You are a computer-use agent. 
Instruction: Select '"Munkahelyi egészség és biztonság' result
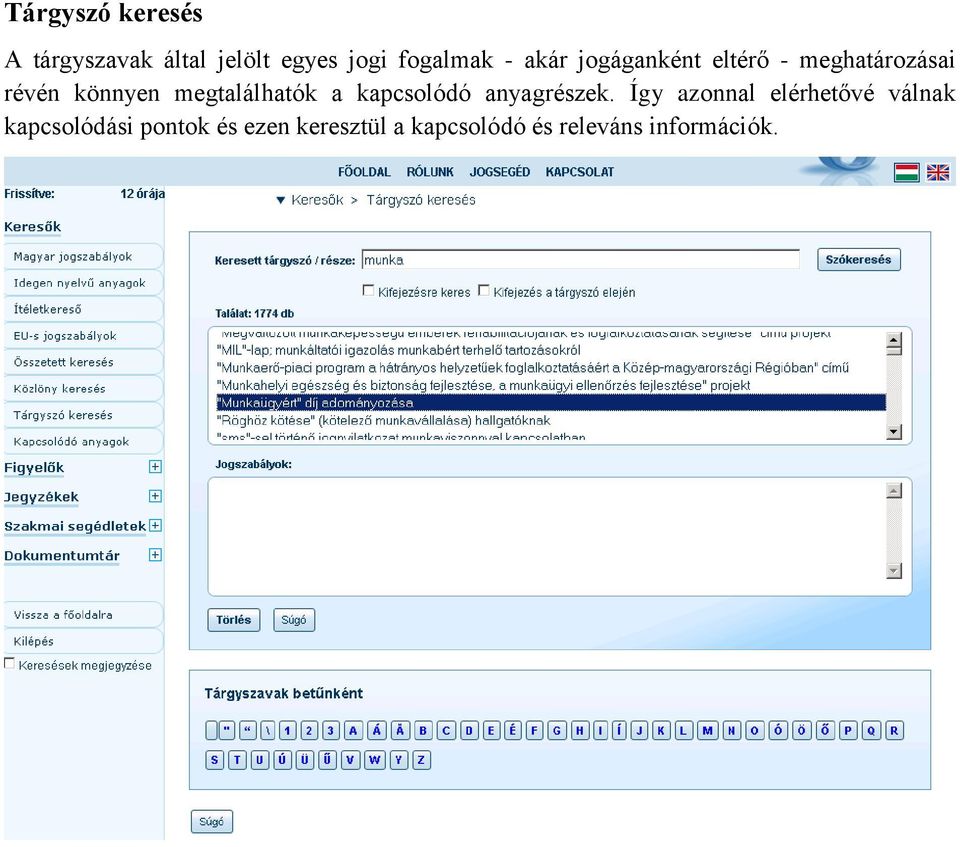pos(551,385)
